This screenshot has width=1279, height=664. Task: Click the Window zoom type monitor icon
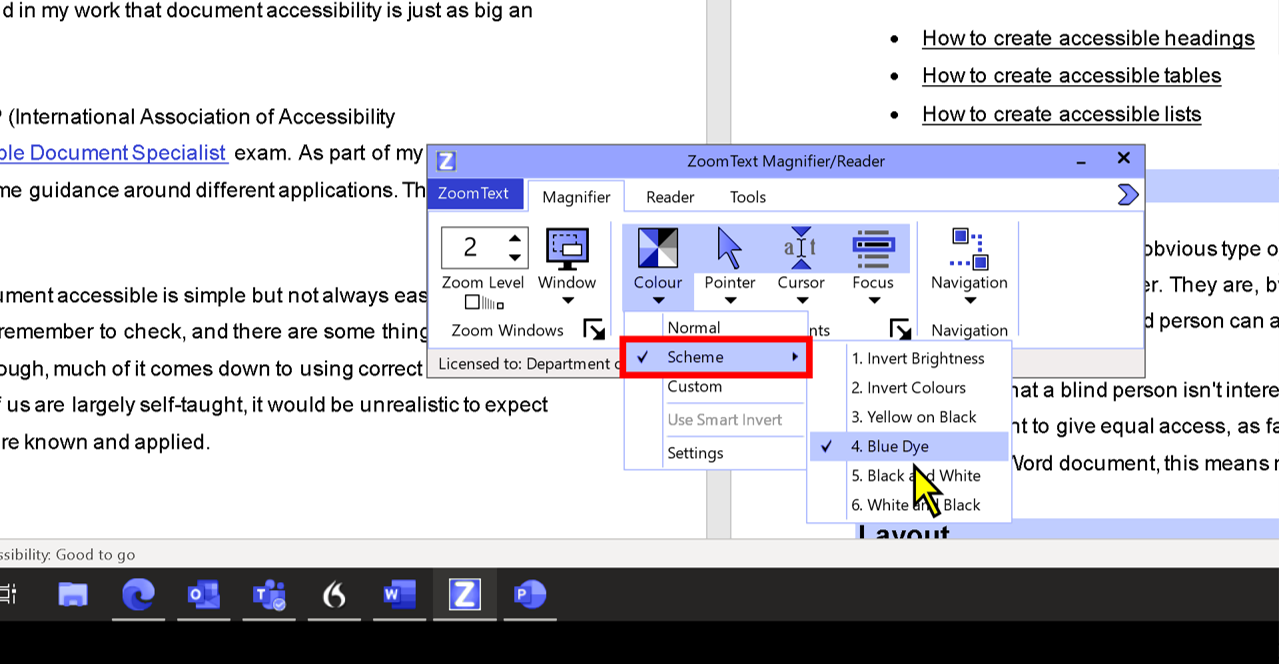pos(567,249)
